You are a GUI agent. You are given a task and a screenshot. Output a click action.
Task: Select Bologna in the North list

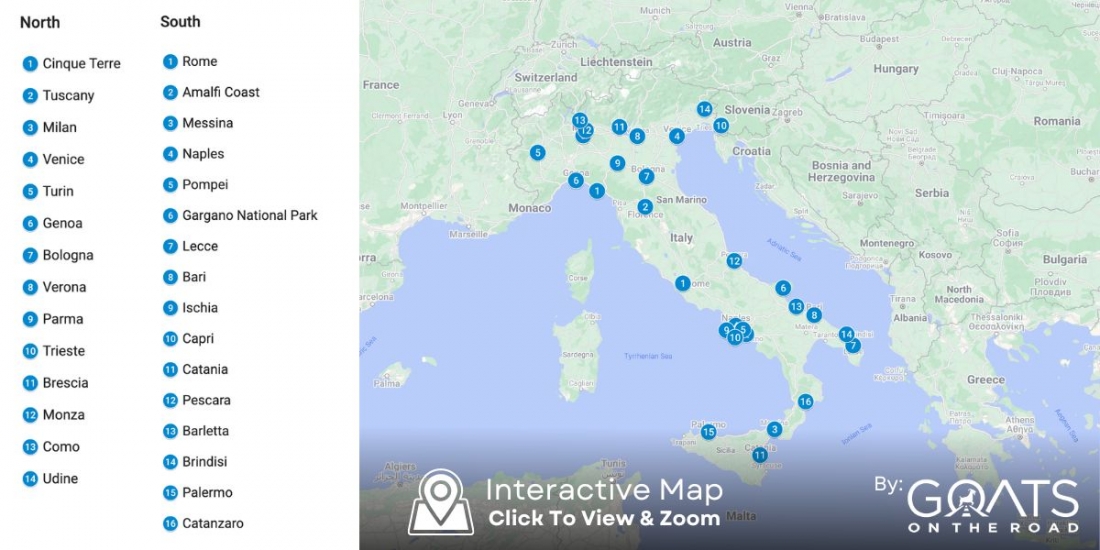pos(67,255)
